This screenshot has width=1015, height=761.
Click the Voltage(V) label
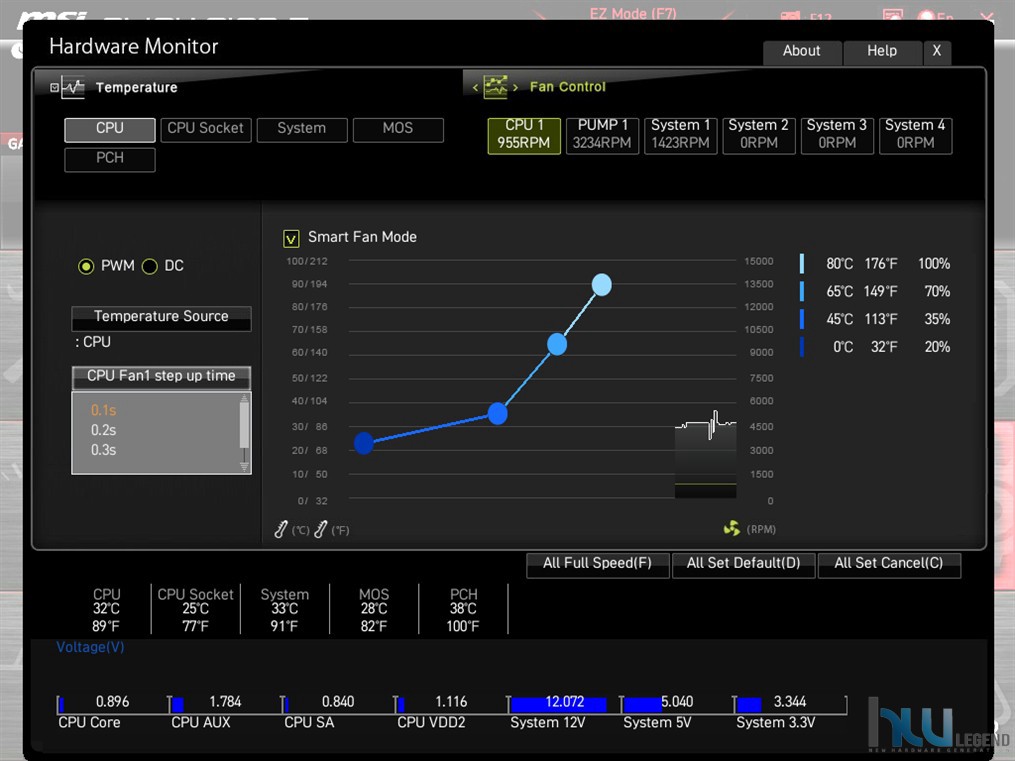tap(91, 647)
